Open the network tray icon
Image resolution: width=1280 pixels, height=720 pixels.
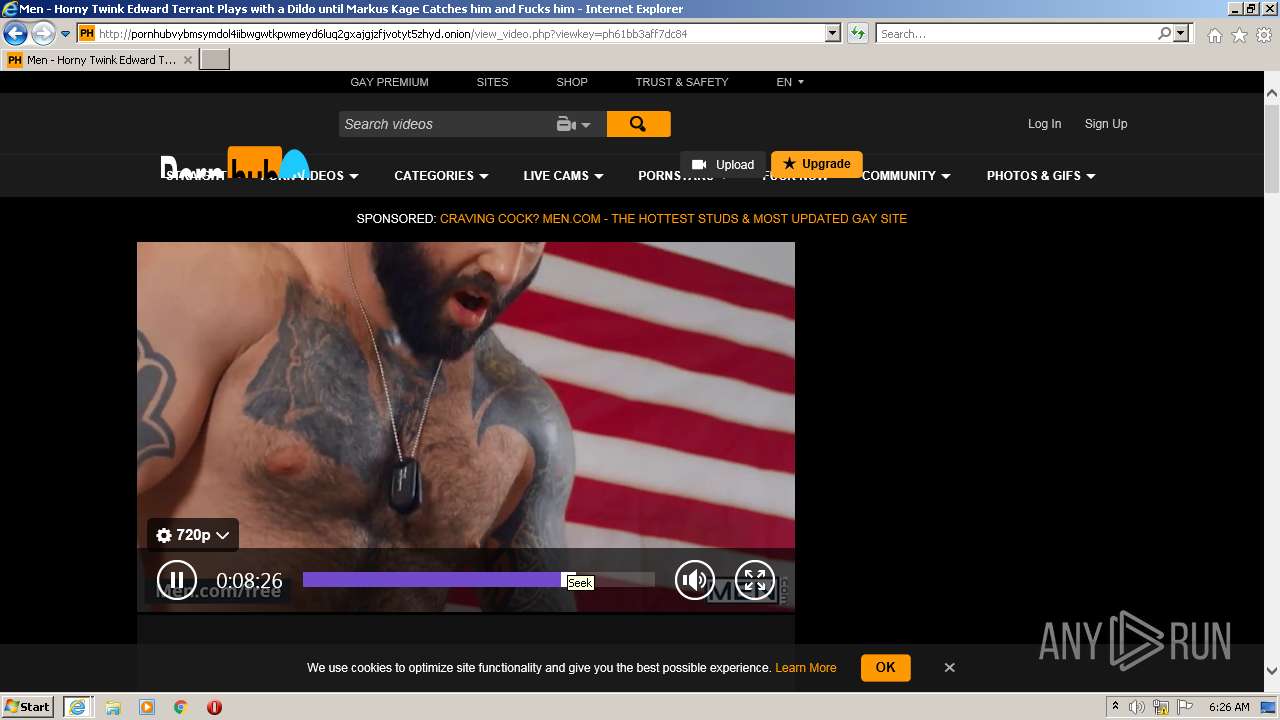[x=1161, y=707]
